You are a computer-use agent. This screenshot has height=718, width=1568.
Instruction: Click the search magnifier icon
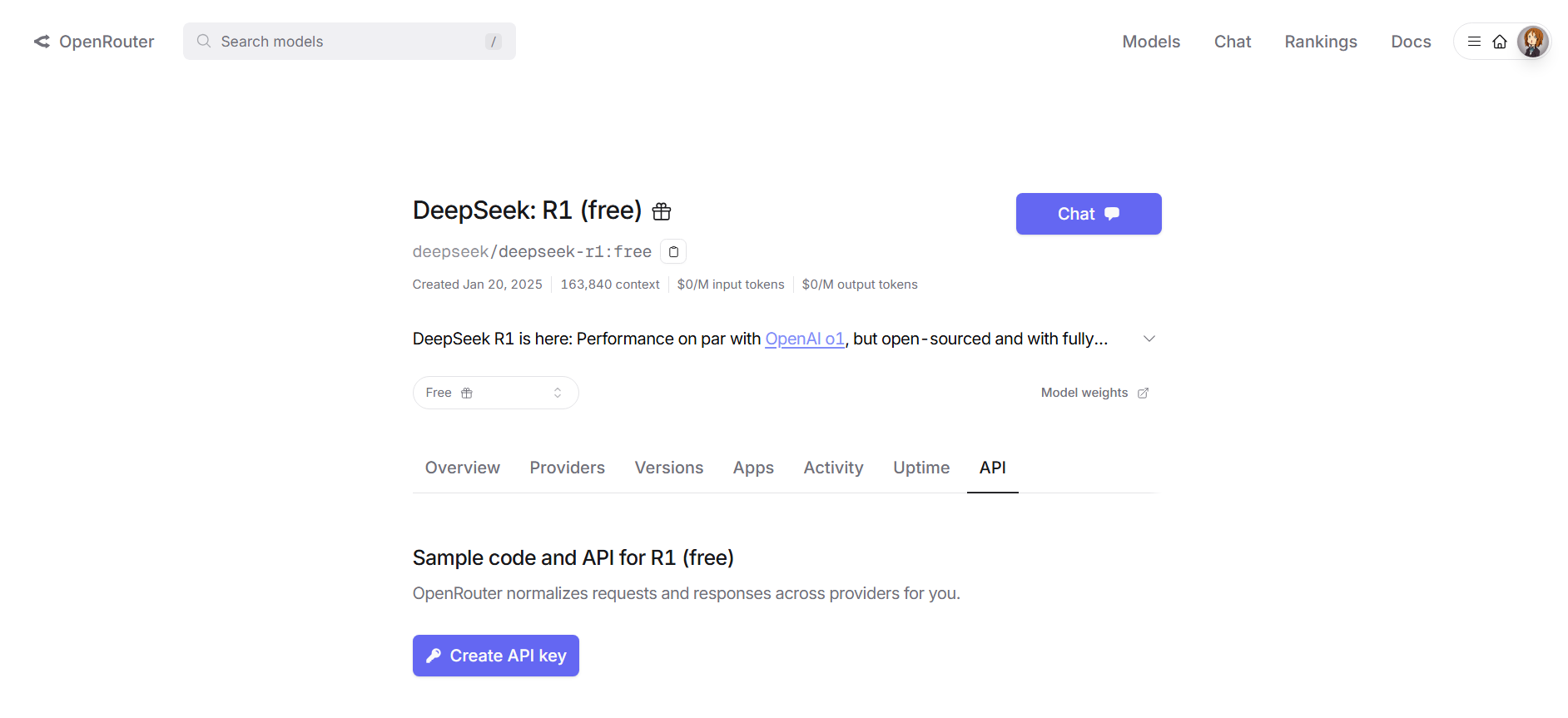point(204,41)
